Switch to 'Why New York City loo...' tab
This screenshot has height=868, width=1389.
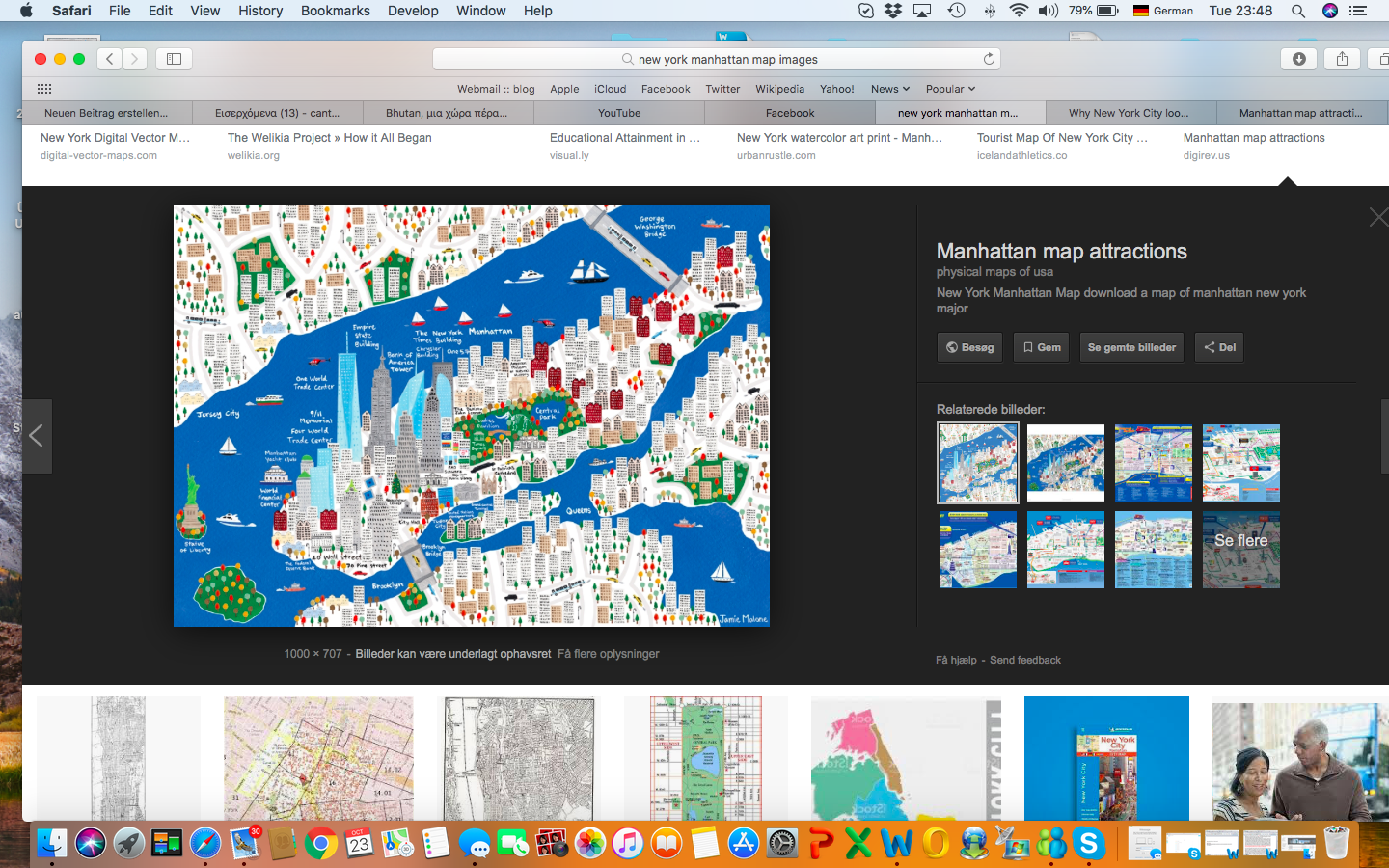tap(1129, 113)
